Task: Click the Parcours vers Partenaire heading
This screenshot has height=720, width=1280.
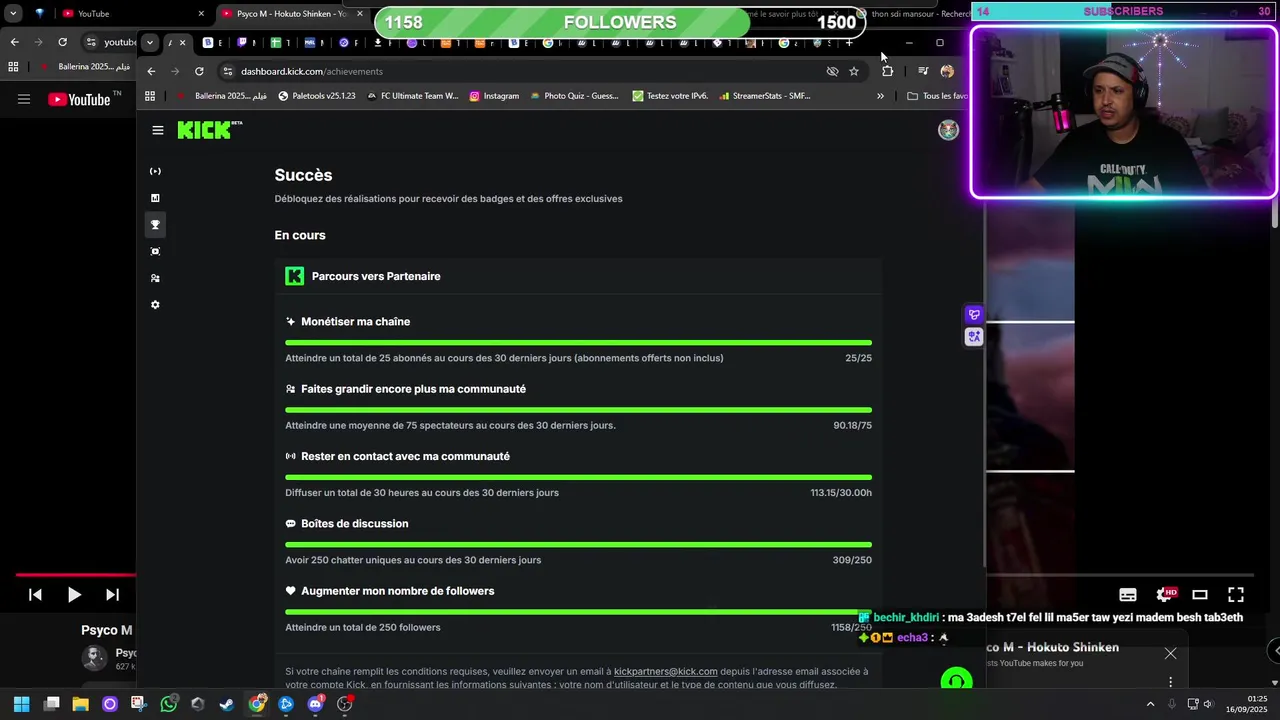Action: tap(376, 276)
